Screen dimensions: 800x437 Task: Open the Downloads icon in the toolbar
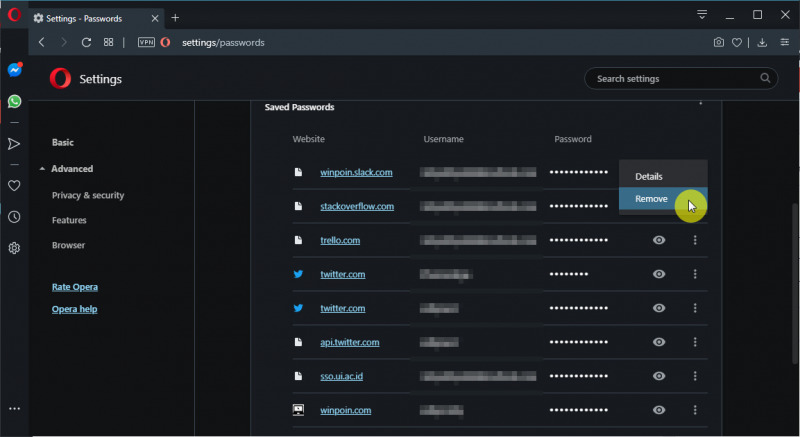[x=762, y=43]
